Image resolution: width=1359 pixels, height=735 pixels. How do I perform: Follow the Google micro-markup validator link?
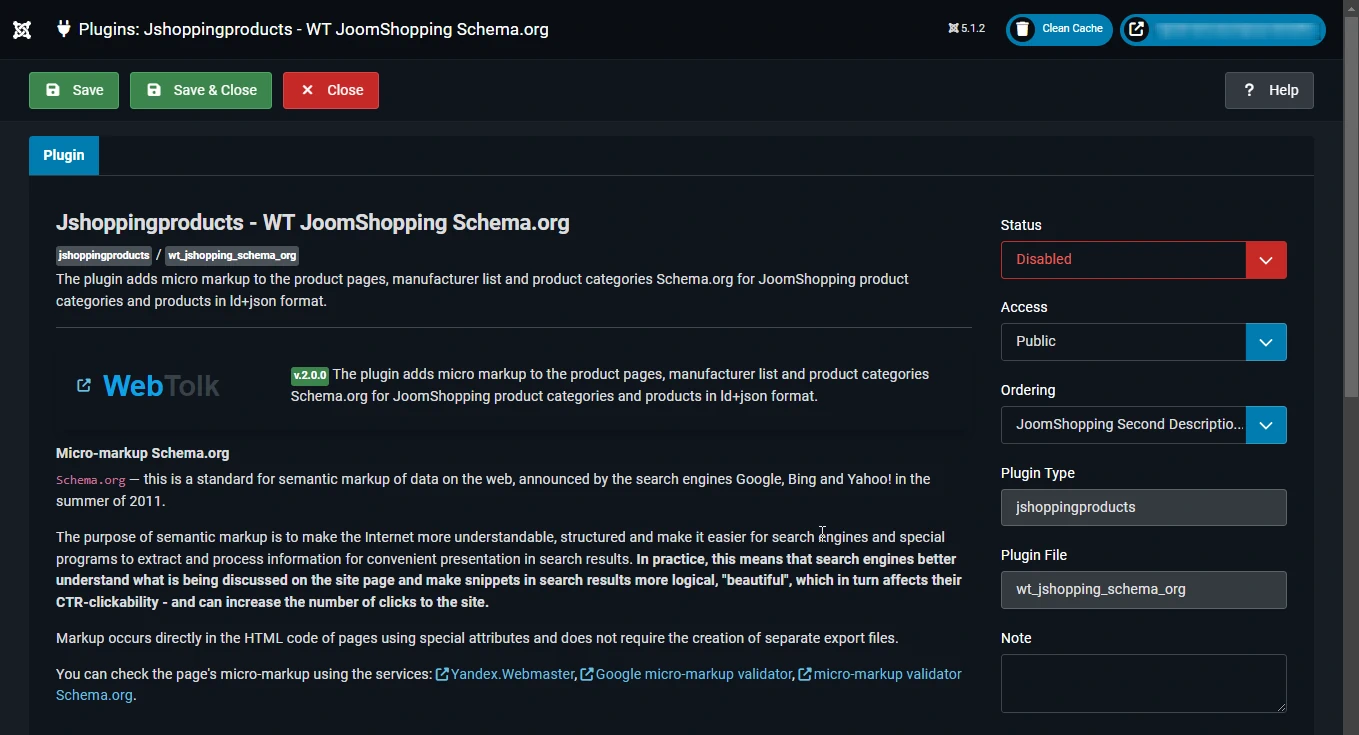click(693, 674)
